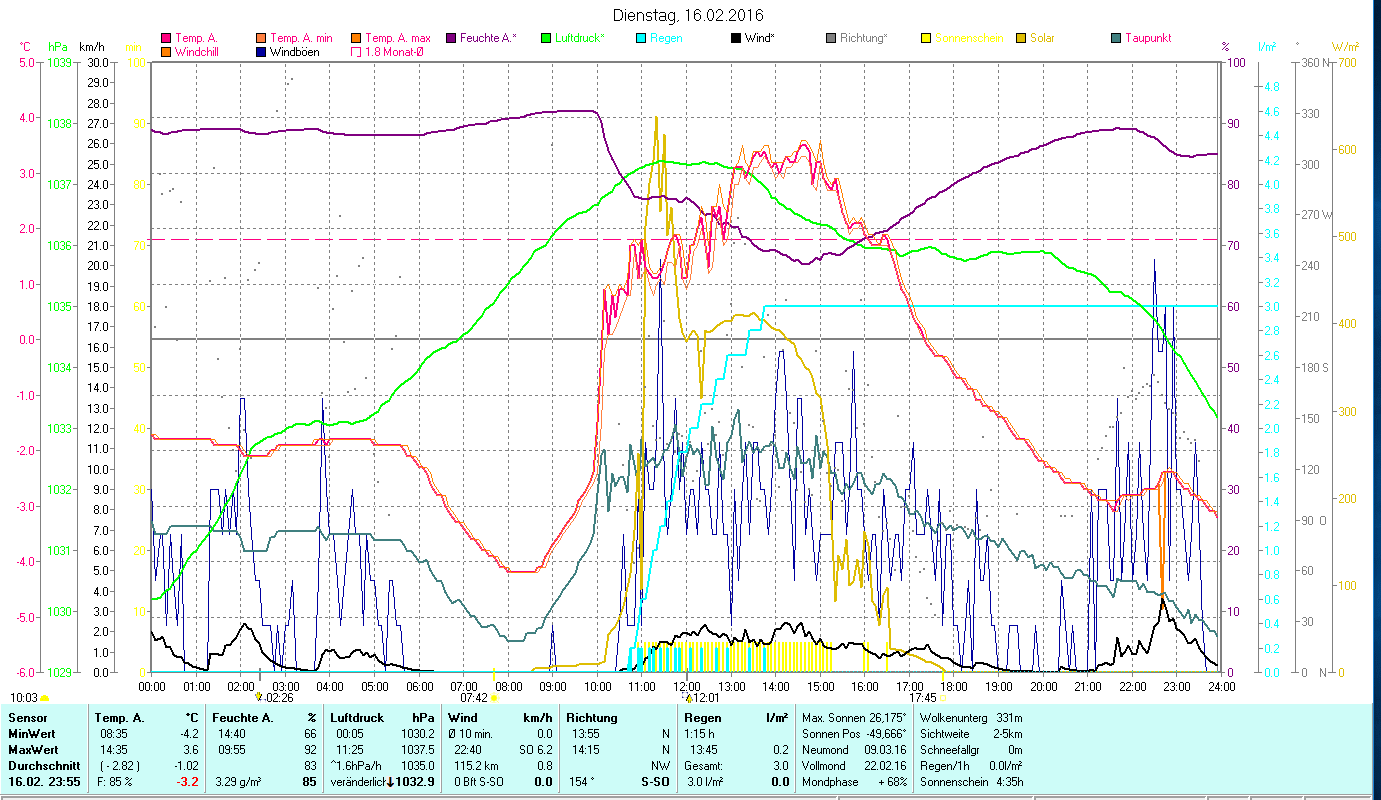Click the '24:00' time axis label
Screen dimensions: 1381x800
(1221, 686)
